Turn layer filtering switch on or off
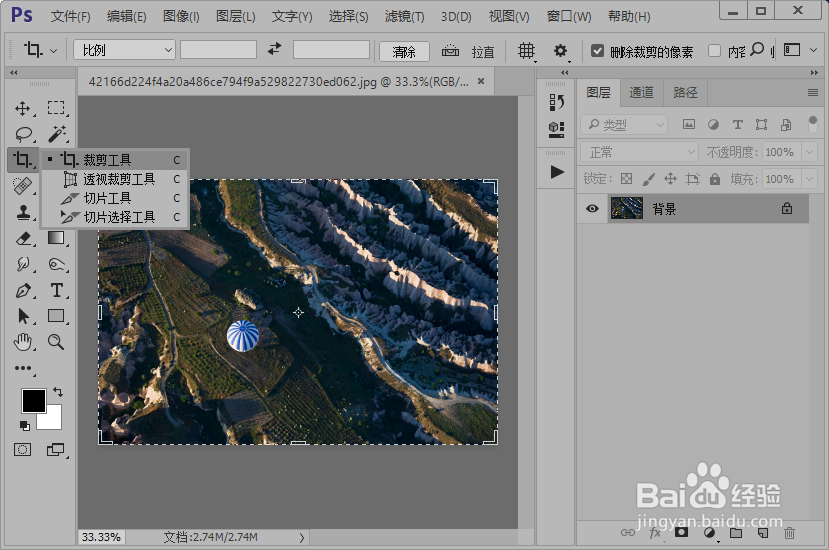The height and width of the screenshot is (550, 829). [x=813, y=124]
